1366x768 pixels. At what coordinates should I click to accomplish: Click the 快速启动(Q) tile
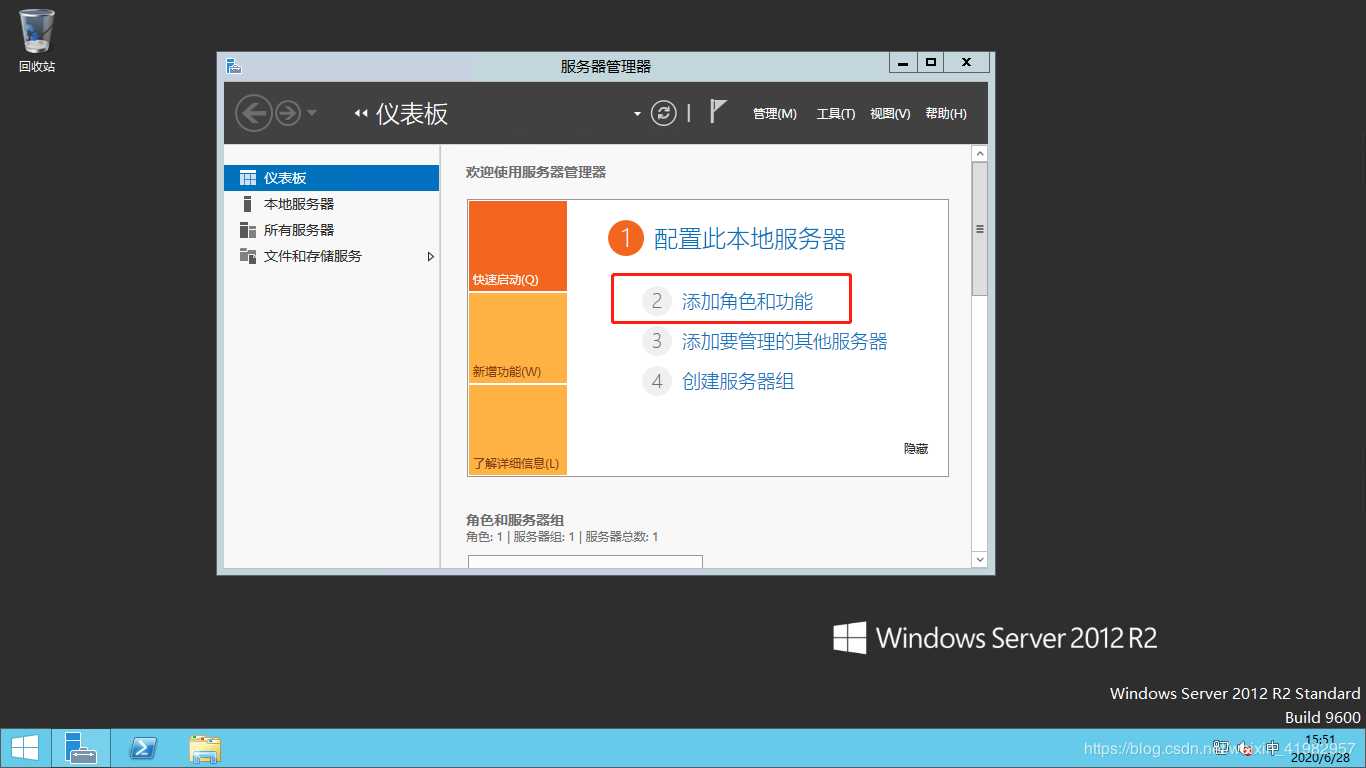click(x=517, y=246)
